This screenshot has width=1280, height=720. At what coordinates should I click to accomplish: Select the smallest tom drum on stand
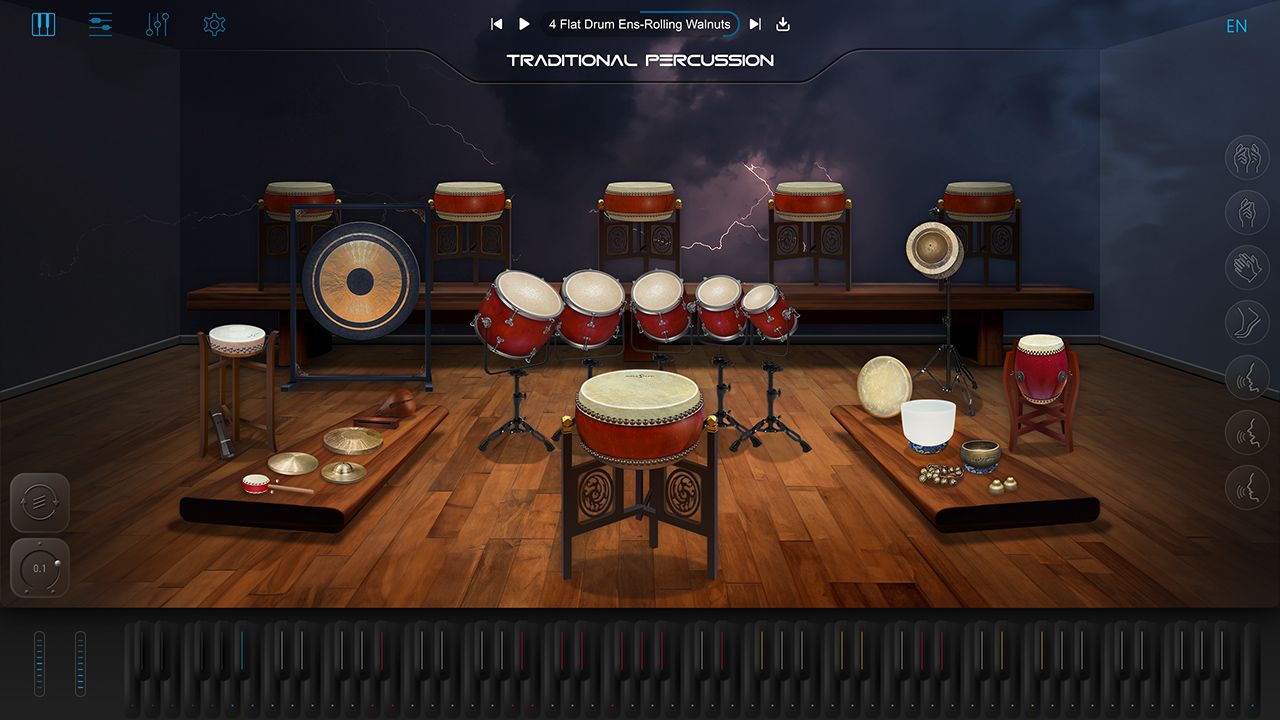point(769,310)
